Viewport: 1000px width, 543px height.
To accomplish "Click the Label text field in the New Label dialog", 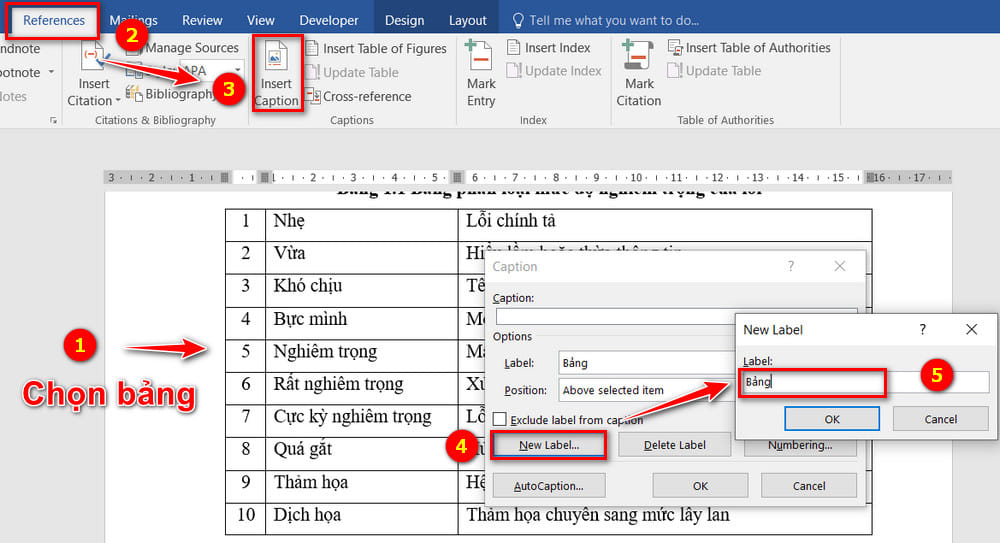I will [865, 382].
